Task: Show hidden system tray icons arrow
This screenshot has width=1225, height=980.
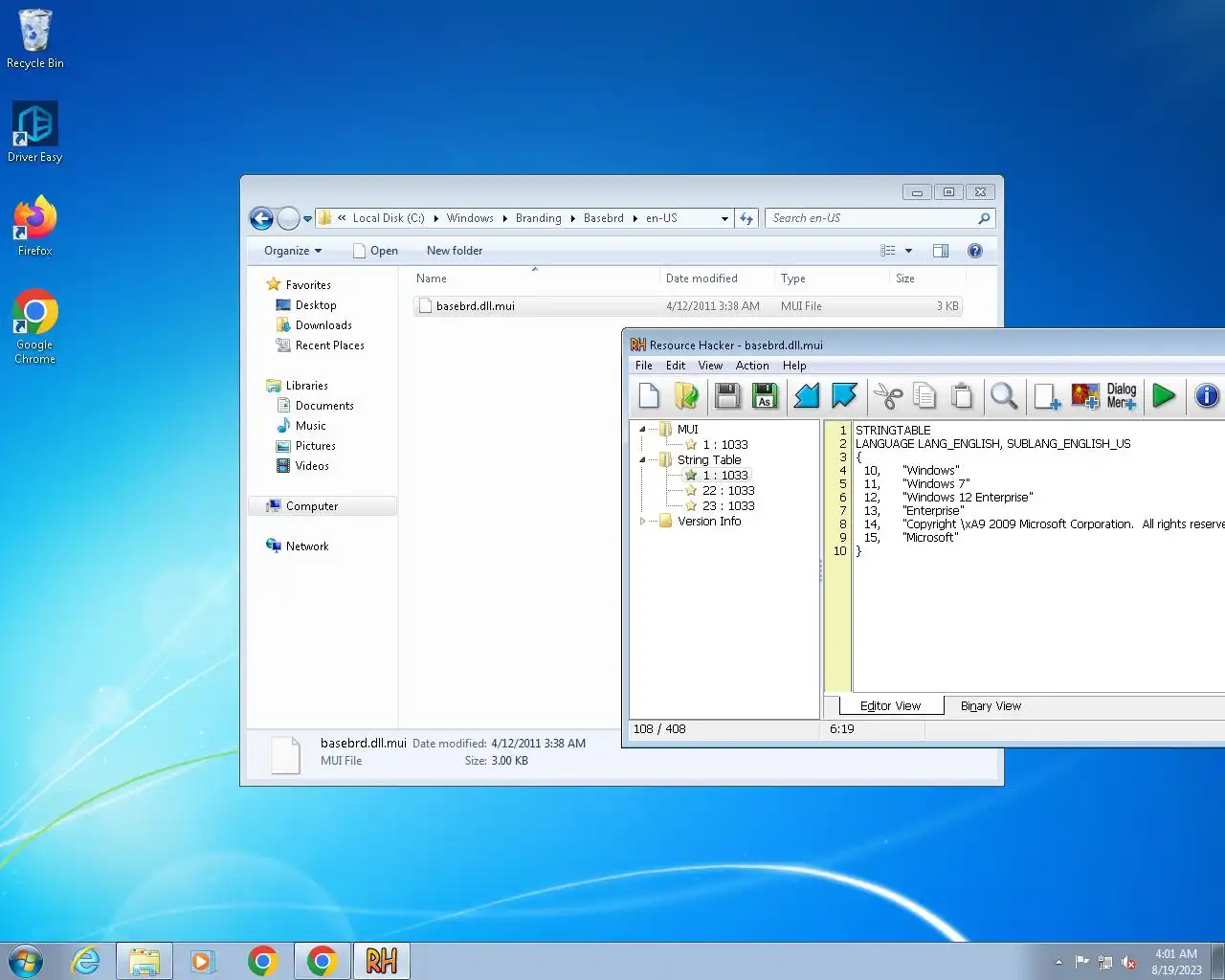Action: [x=1058, y=962]
